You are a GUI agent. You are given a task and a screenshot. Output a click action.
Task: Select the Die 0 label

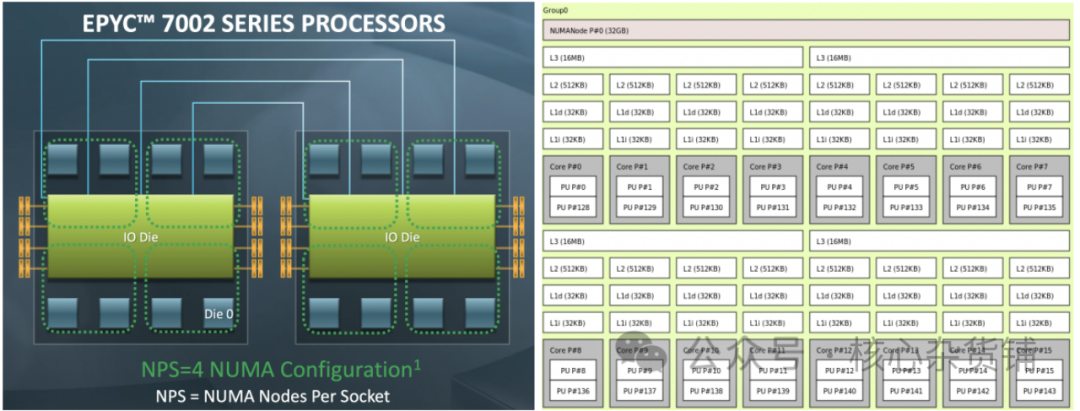(x=220, y=314)
